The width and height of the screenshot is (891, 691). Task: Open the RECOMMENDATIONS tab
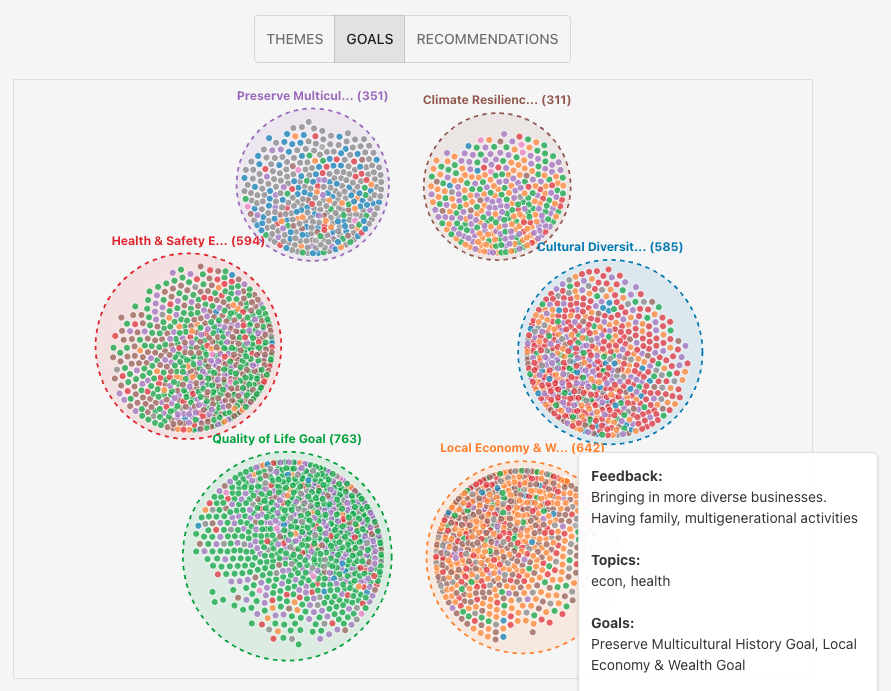[487, 39]
